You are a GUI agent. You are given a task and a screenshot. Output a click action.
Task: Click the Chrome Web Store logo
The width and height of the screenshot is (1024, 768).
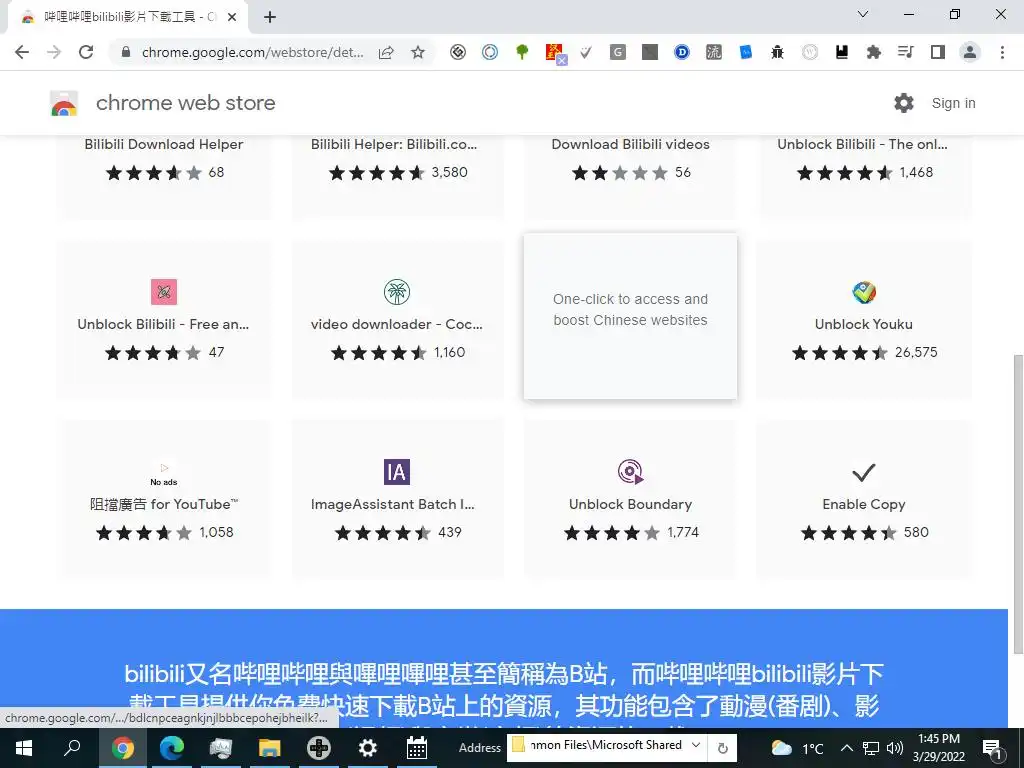point(64,103)
